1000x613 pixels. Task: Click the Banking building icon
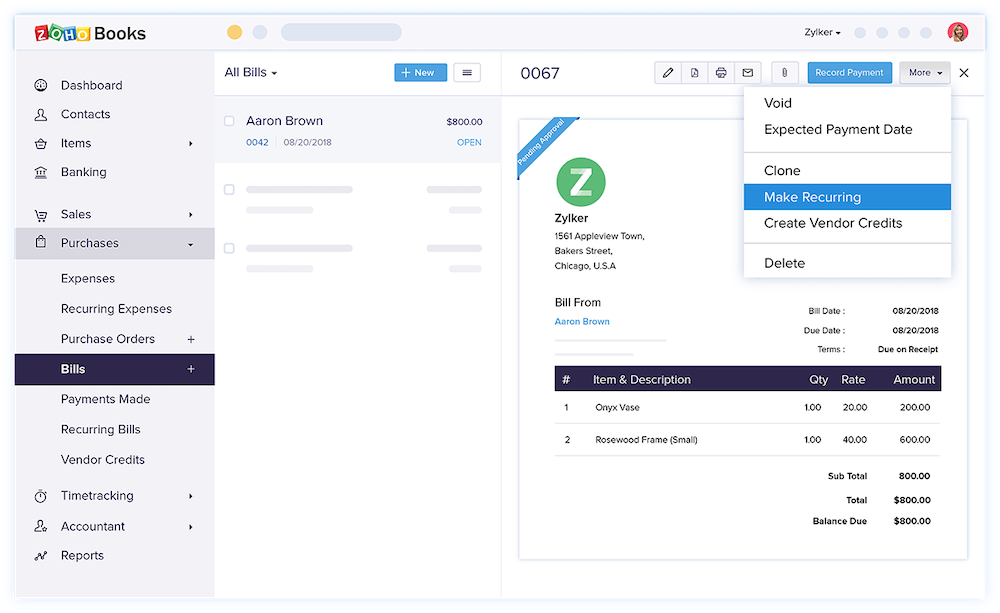41,172
